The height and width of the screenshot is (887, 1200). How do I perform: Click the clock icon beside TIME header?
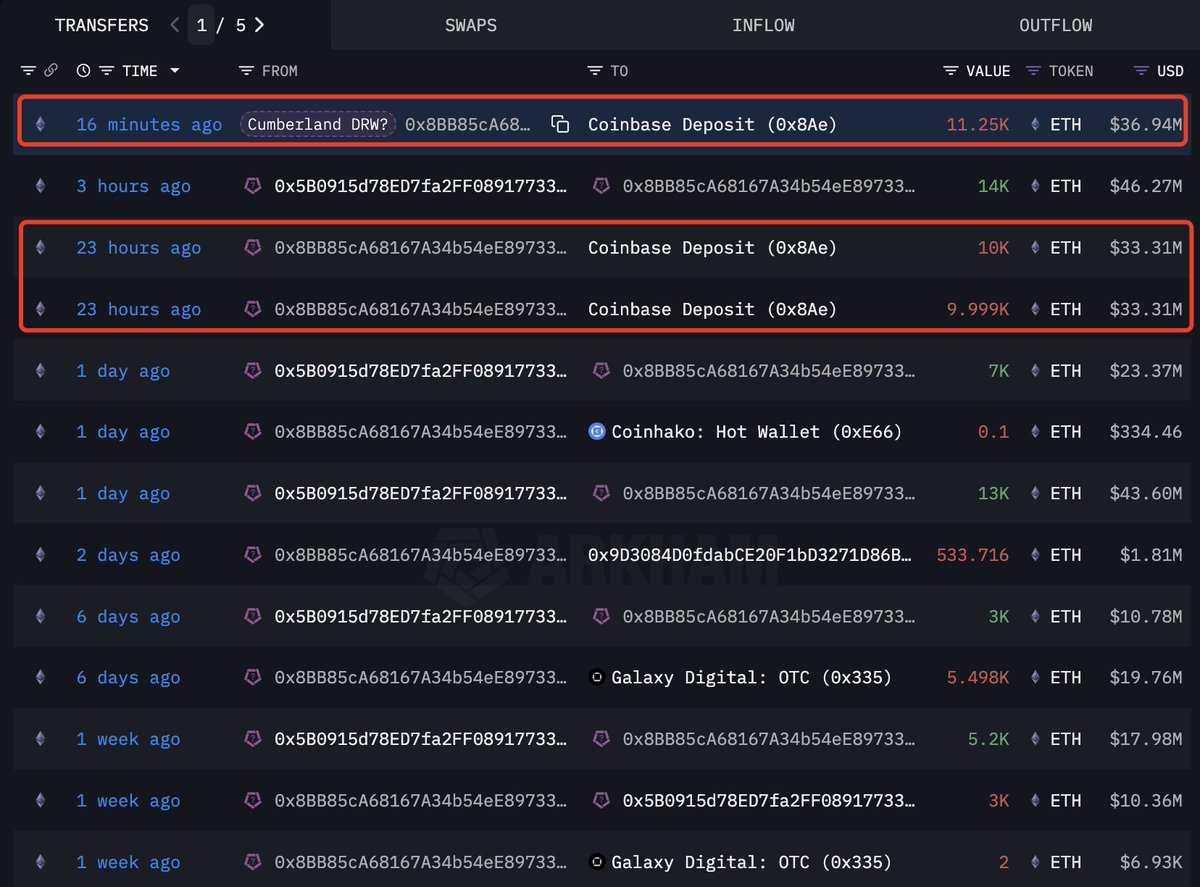click(x=83, y=71)
